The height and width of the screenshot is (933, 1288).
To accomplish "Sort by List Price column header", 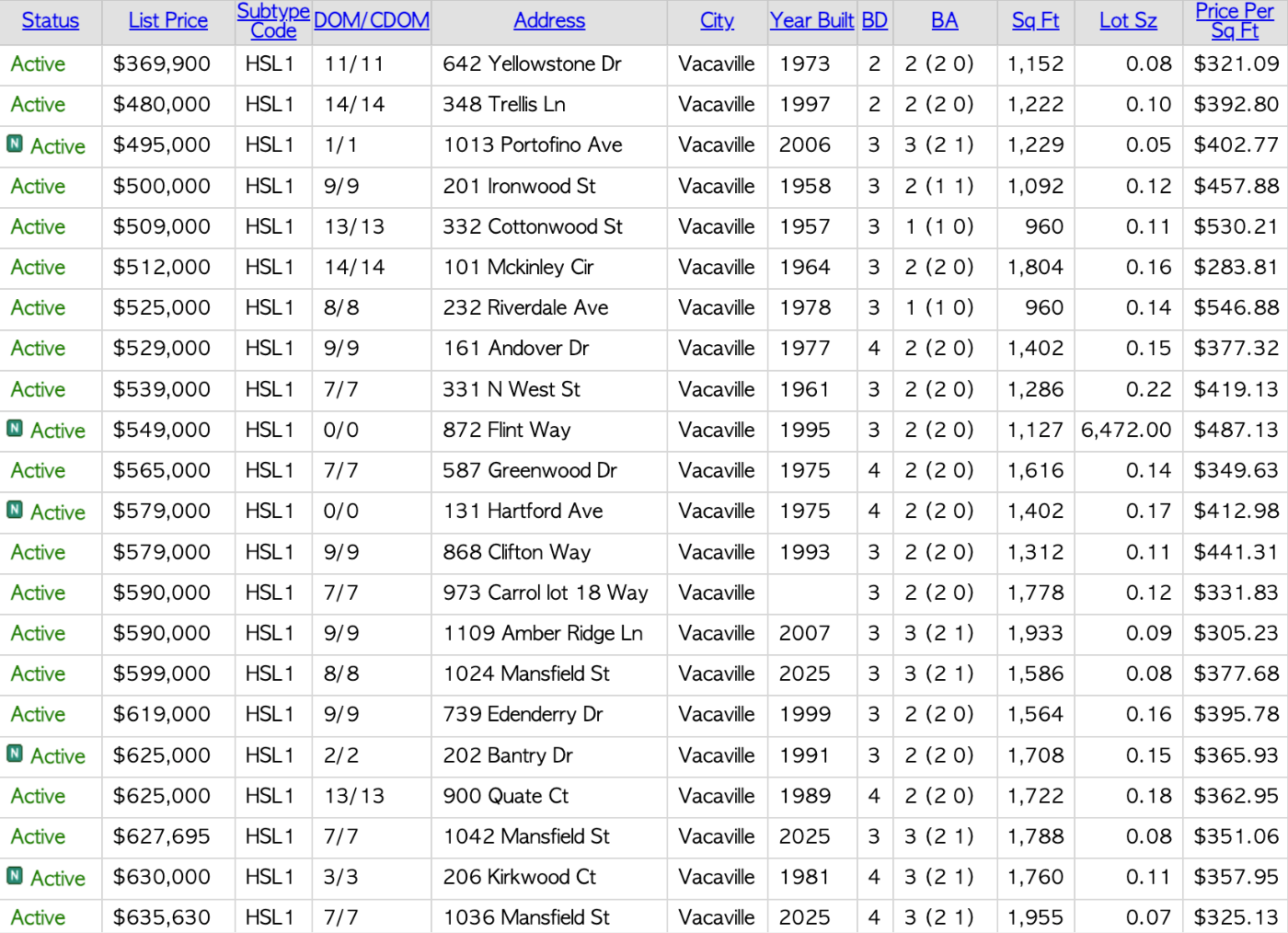I will click(x=168, y=20).
